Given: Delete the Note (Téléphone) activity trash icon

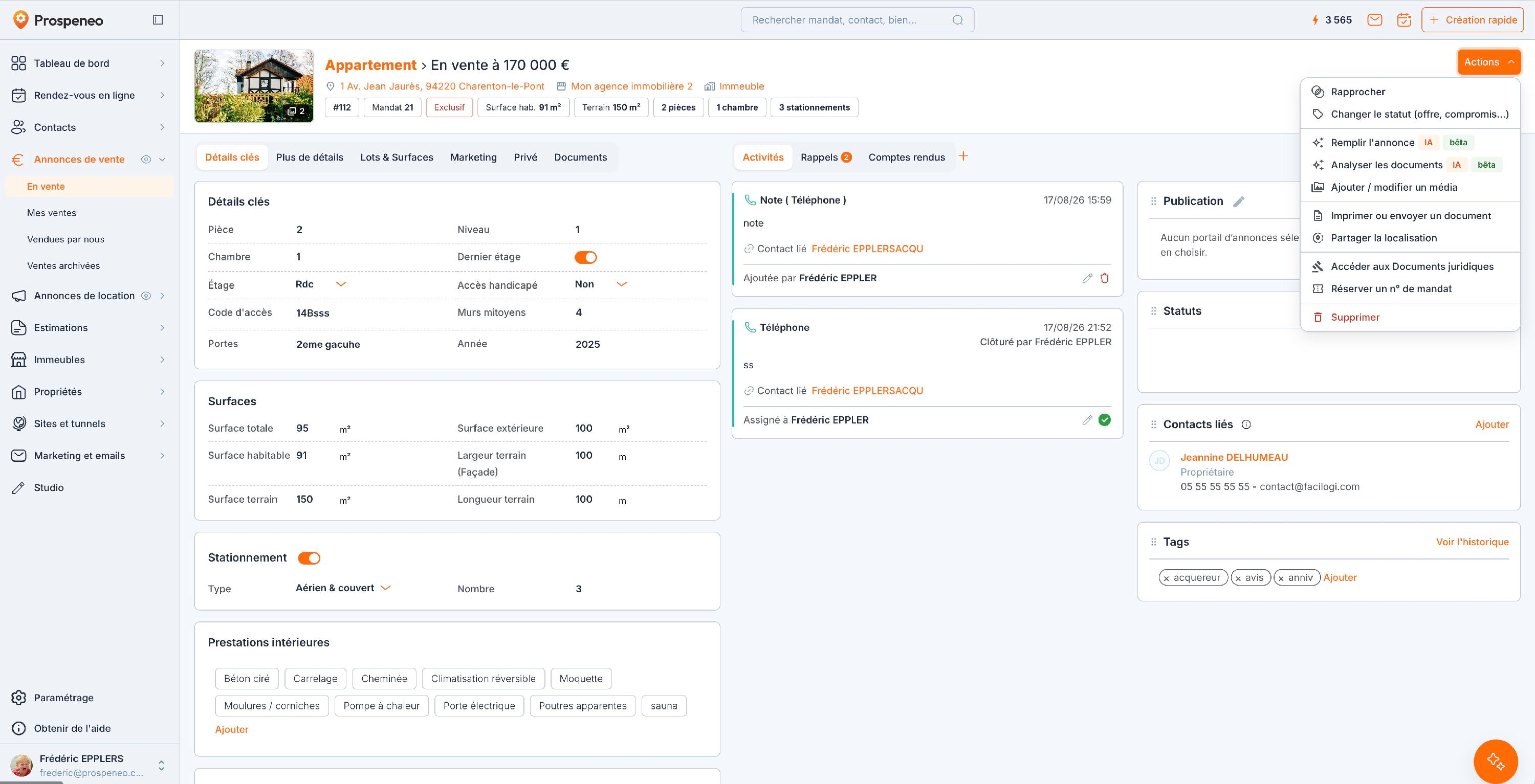Looking at the screenshot, I should click(1105, 278).
